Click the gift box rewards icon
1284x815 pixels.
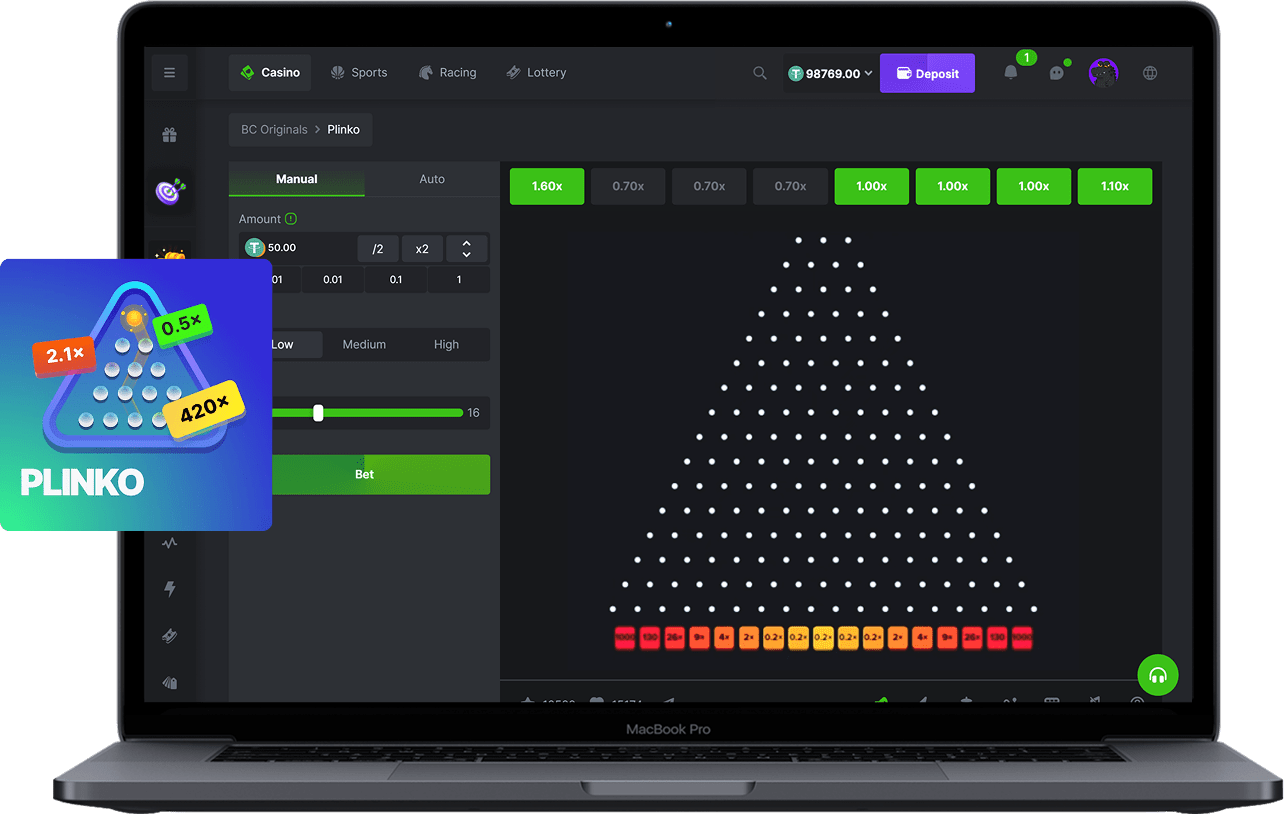click(169, 135)
